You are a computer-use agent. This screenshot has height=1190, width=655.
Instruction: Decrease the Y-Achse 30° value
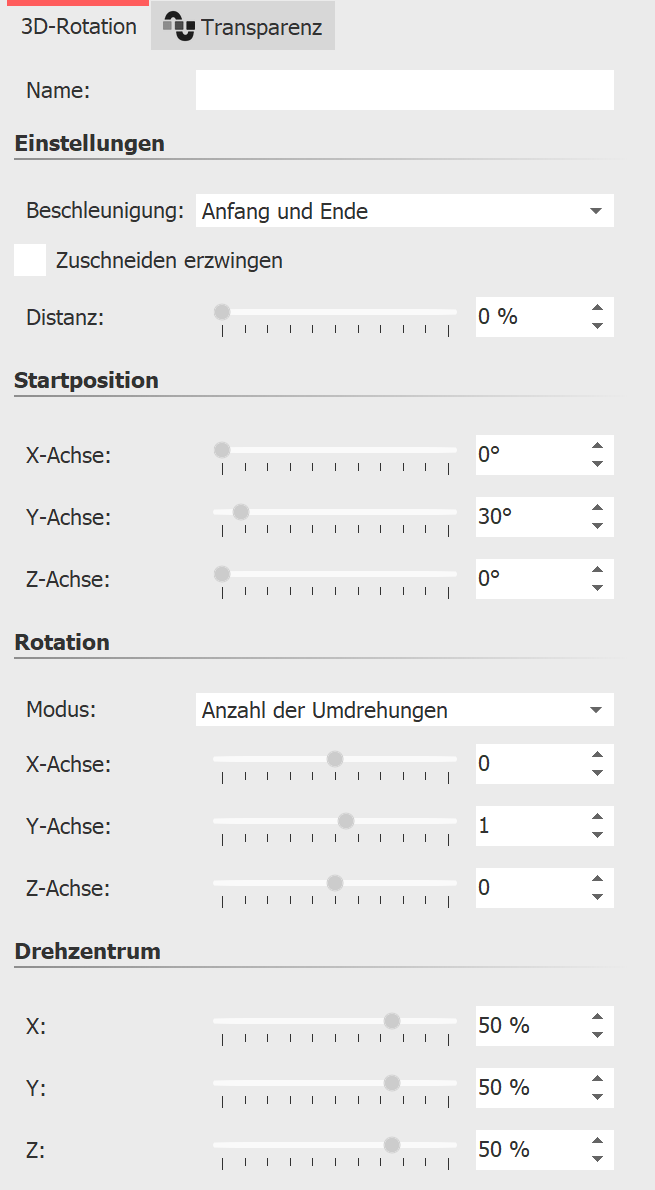pos(596,527)
